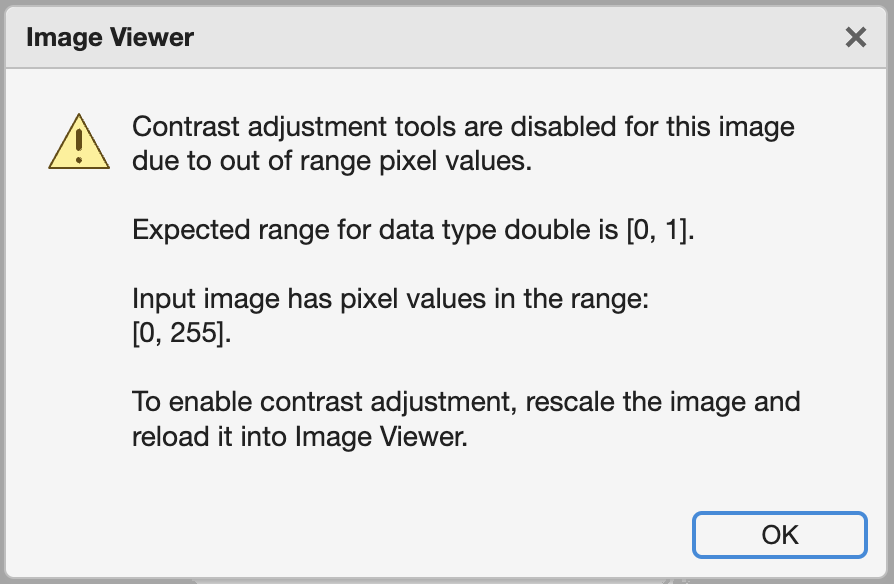The width and height of the screenshot is (894, 584).
Task: Click the word 'double' in the message
Action: (547, 230)
